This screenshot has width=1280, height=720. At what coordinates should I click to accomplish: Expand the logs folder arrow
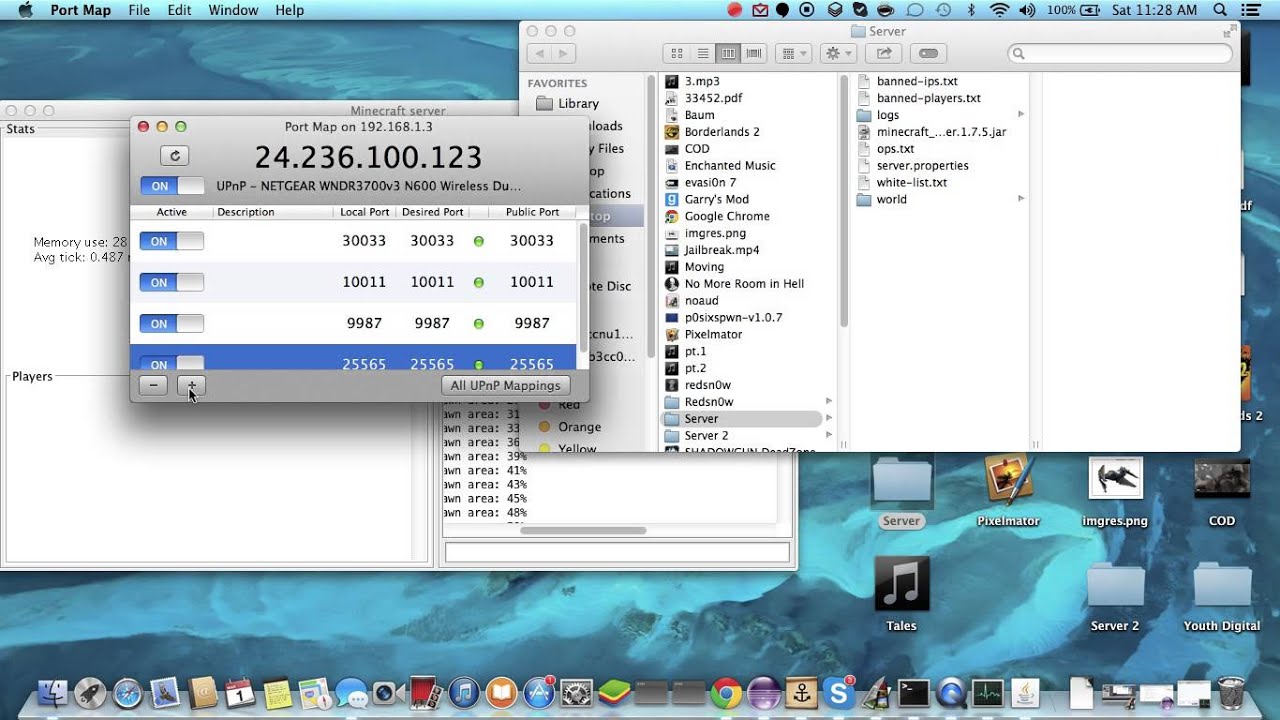1021,115
